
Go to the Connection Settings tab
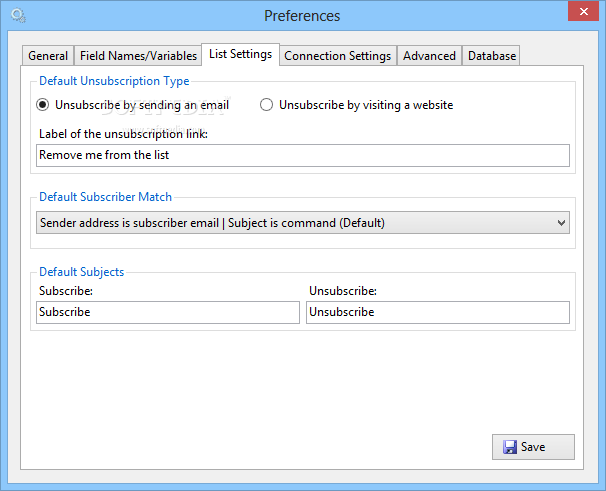point(338,56)
